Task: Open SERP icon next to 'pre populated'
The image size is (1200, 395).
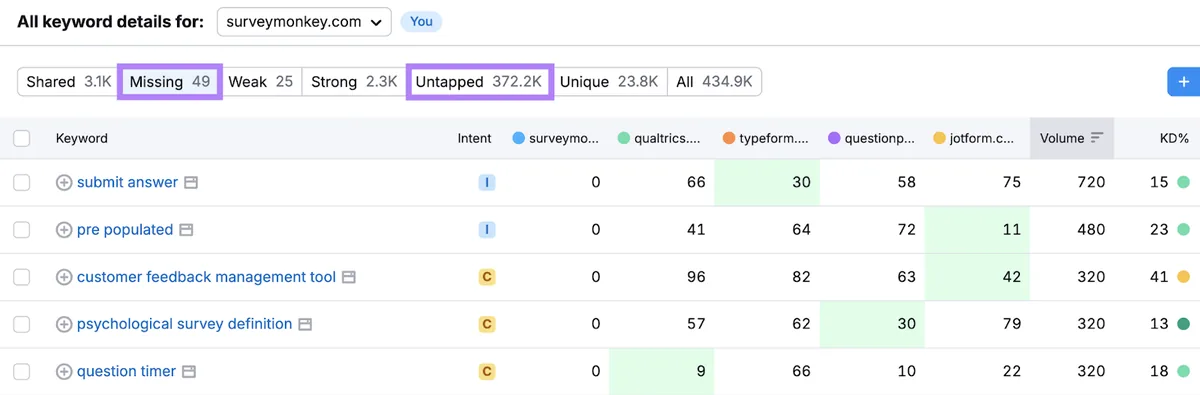Action: click(186, 230)
